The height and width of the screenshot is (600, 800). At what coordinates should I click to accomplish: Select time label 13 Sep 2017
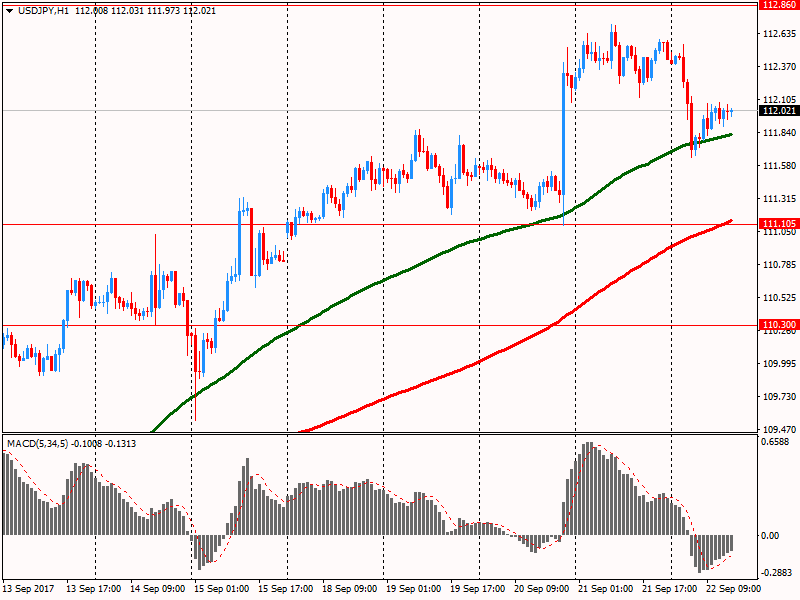pyautogui.click(x=28, y=589)
